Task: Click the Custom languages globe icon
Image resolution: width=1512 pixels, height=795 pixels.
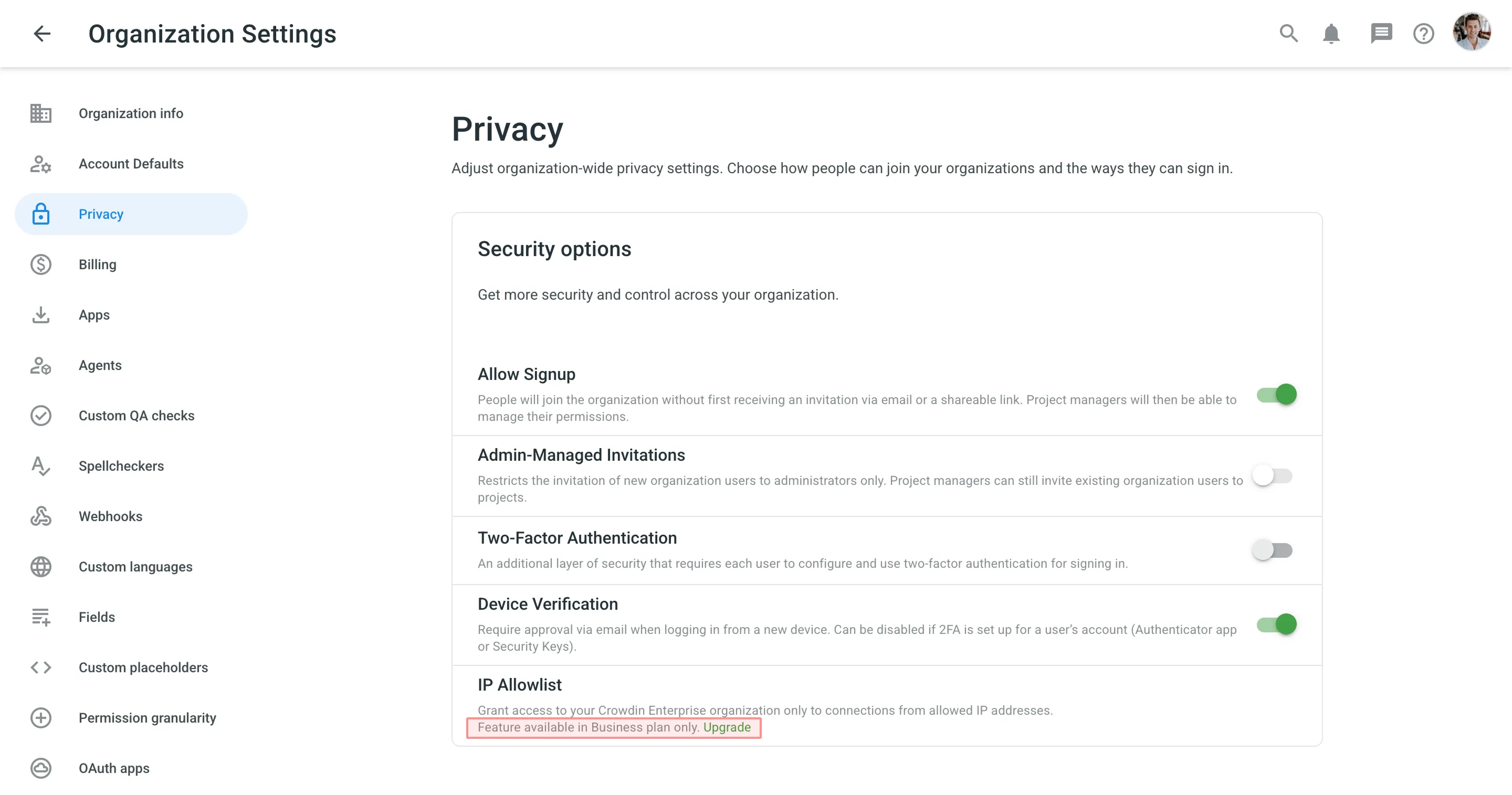Action: (x=40, y=567)
